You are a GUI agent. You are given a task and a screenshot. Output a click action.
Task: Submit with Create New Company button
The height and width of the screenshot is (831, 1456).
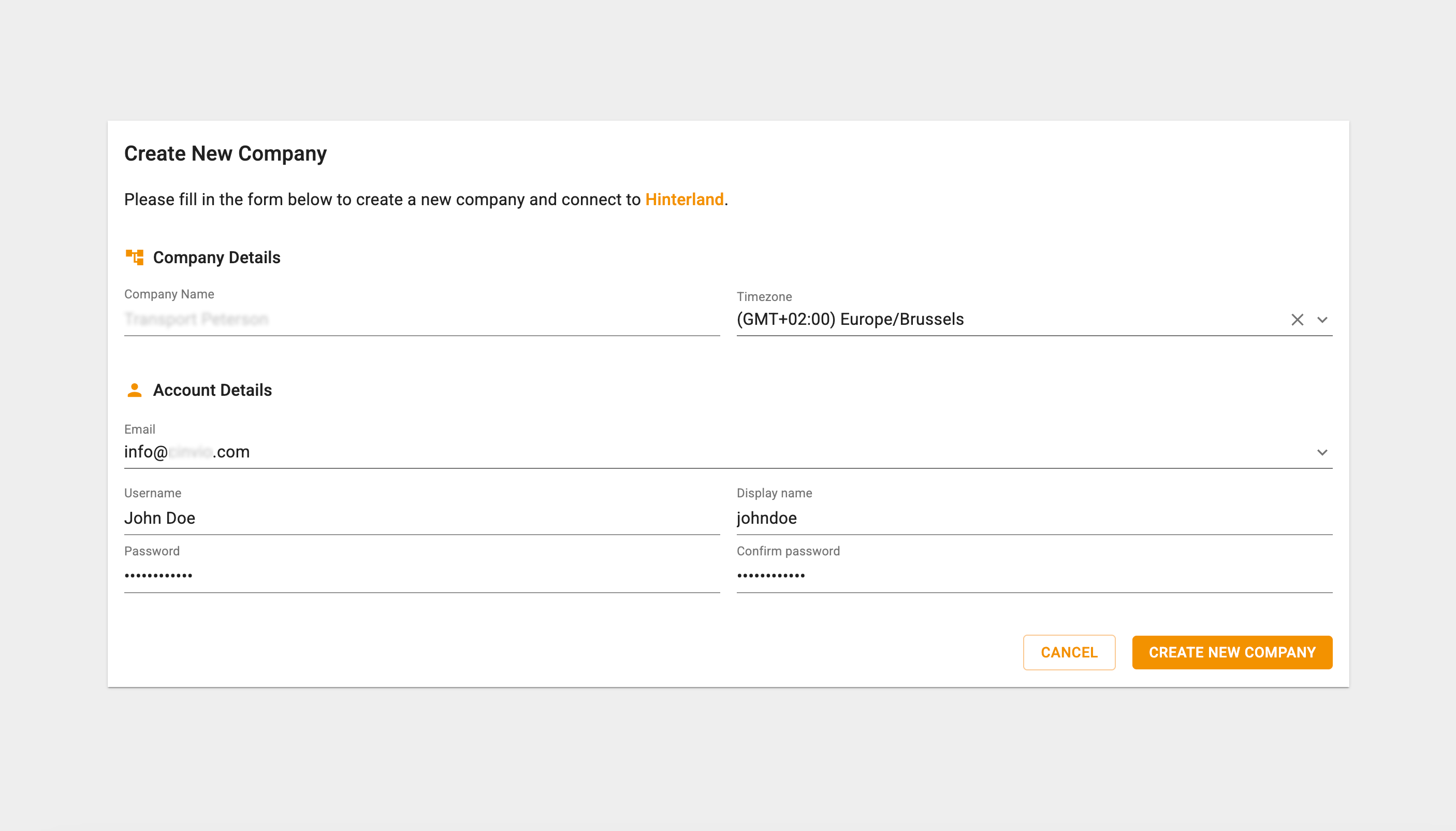click(x=1232, y=652)
